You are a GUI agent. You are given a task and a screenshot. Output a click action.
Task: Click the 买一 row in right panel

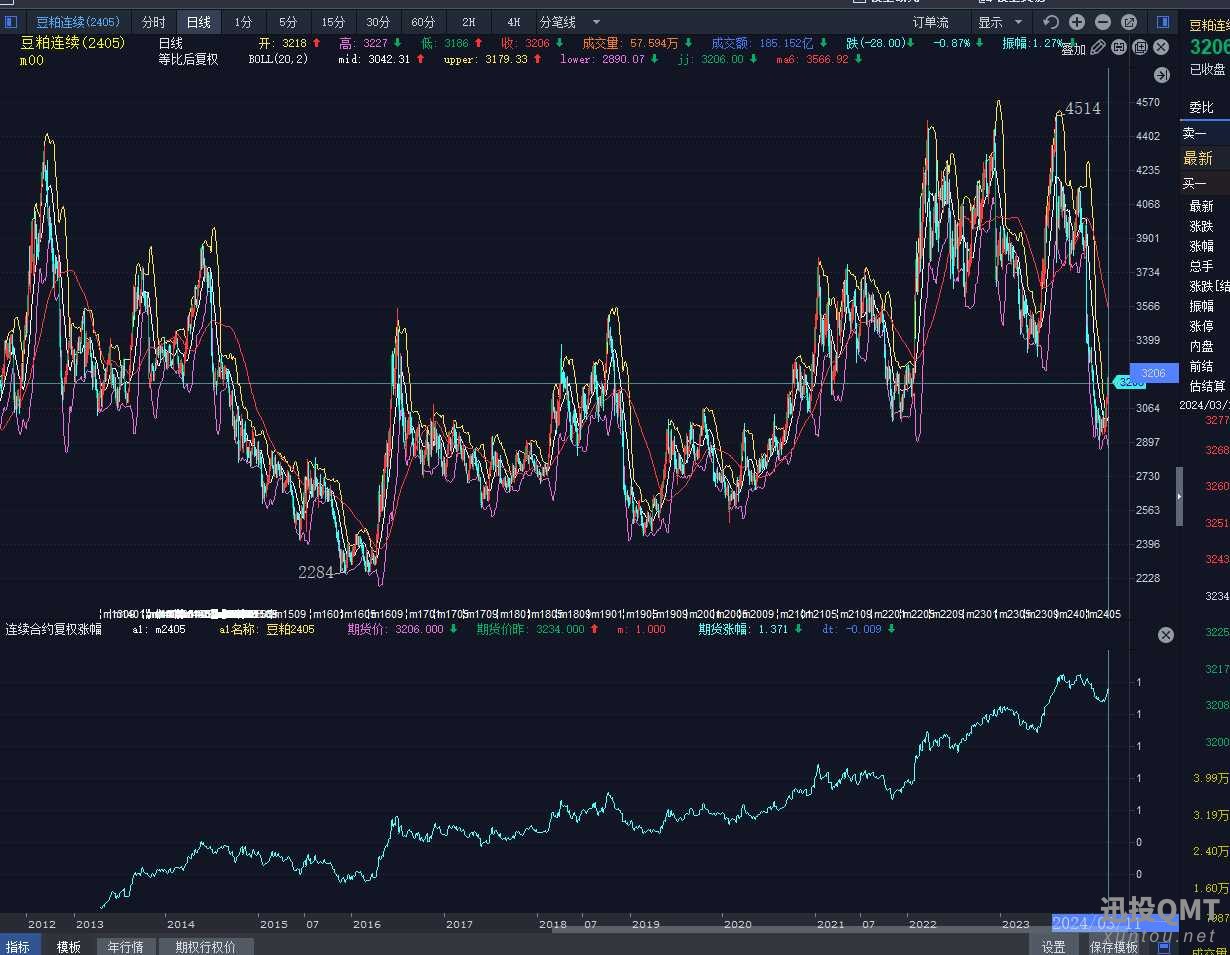click(1205, 183)
